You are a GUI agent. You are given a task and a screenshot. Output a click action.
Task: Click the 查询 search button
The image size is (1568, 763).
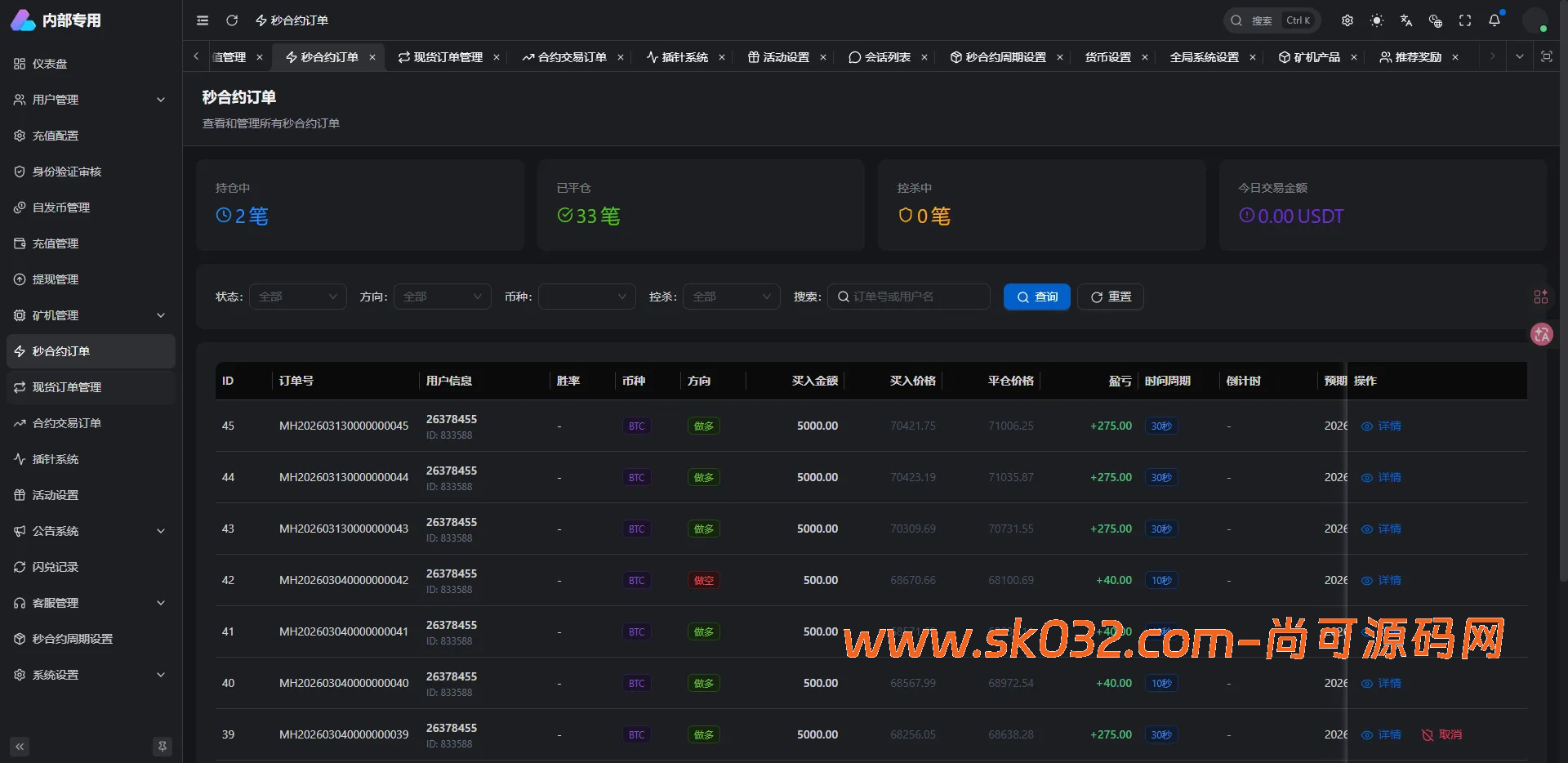[x=1036, y=297]
